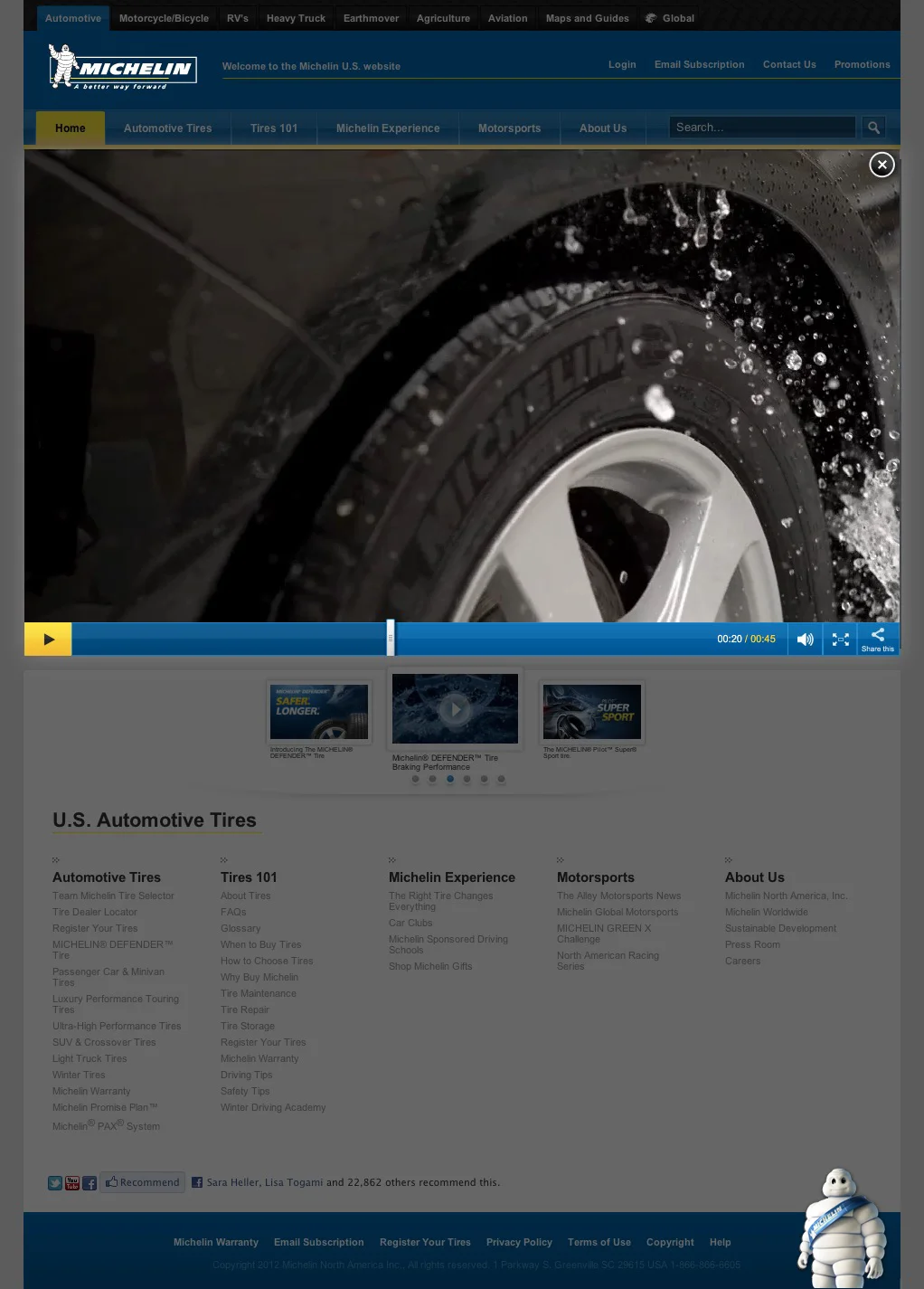The width and height of the screenshot is (924, 1289).
Task: Select the second carousel dot
Action: click(x=432, y=779)
